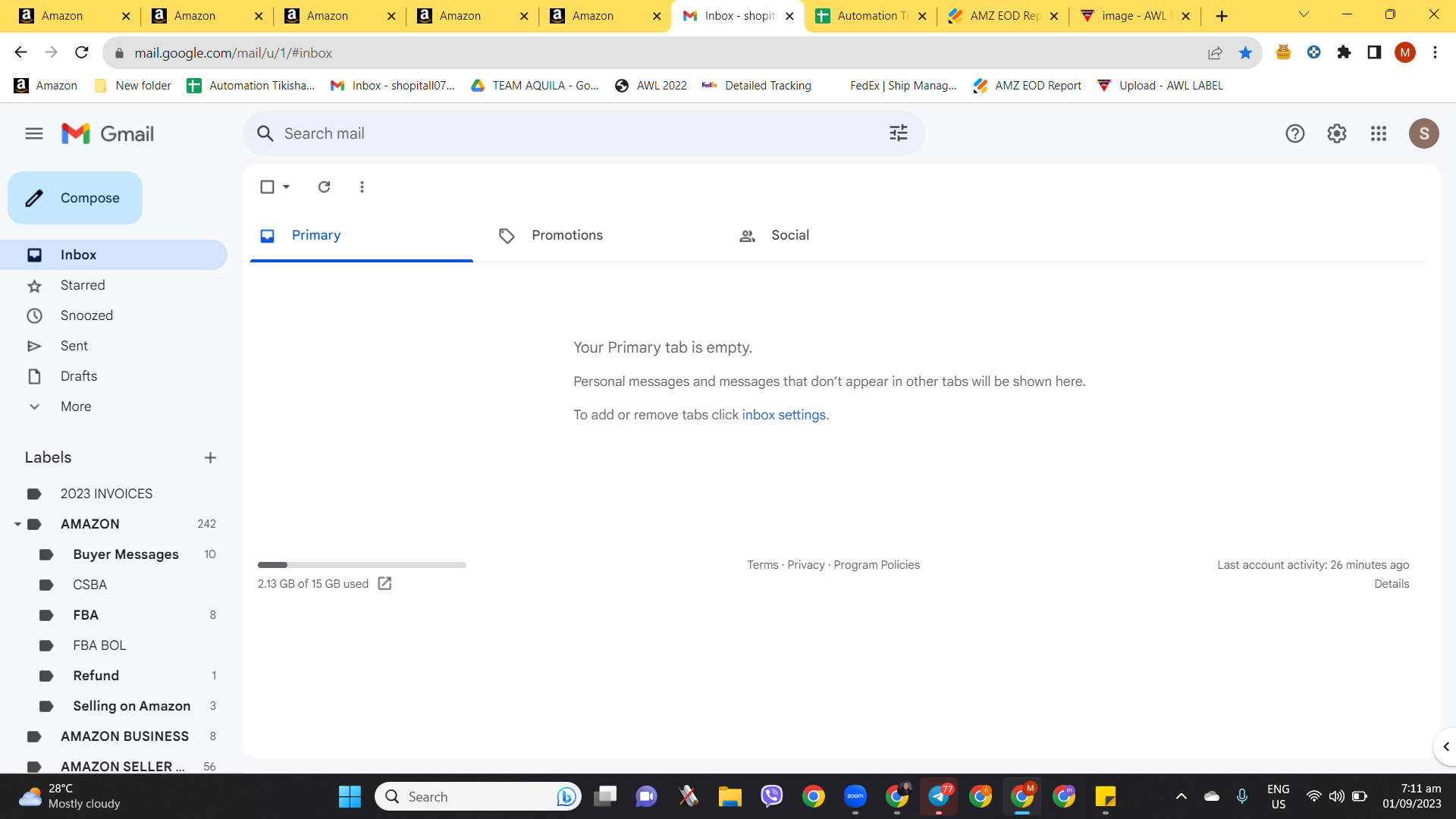The image size is (1456, 819).
Task: Switch to the Primary tab
Action: pos(362,235)
